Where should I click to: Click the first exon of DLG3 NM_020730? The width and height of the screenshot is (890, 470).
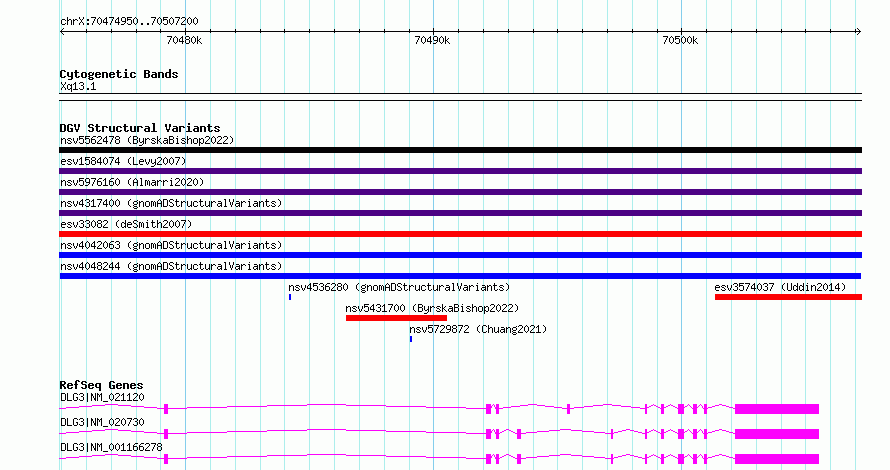click(166, 434)
